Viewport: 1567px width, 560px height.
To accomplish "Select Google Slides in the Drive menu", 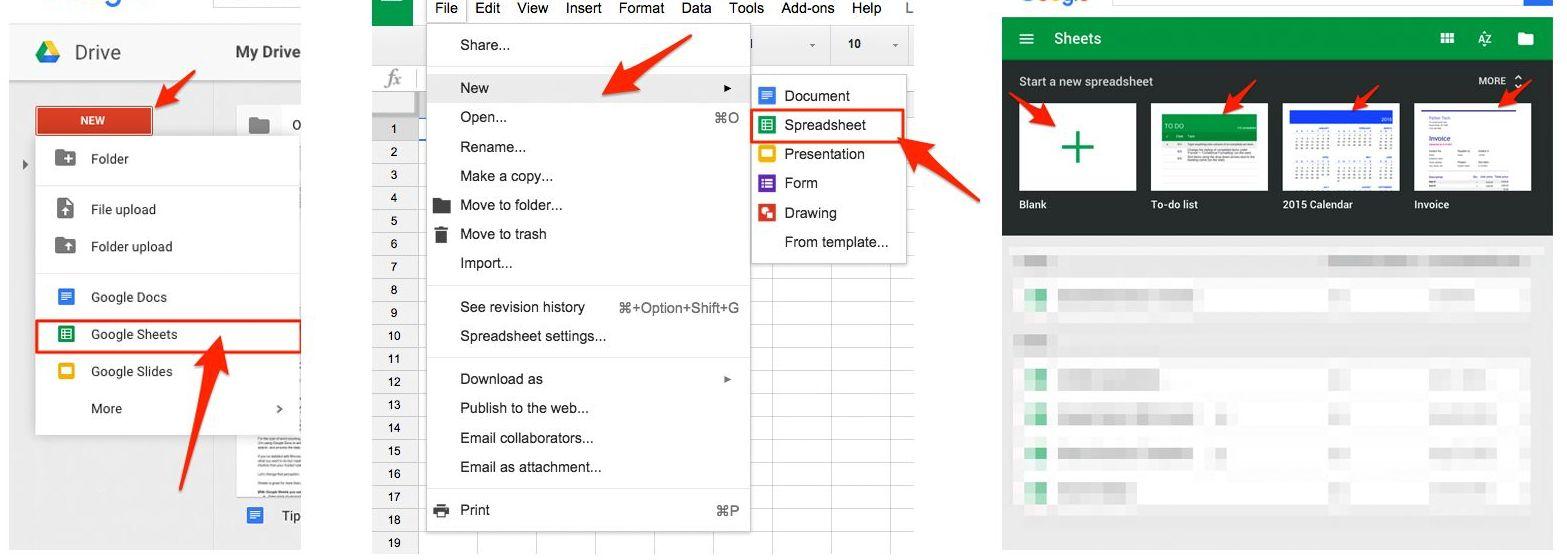I will point(167,371).
